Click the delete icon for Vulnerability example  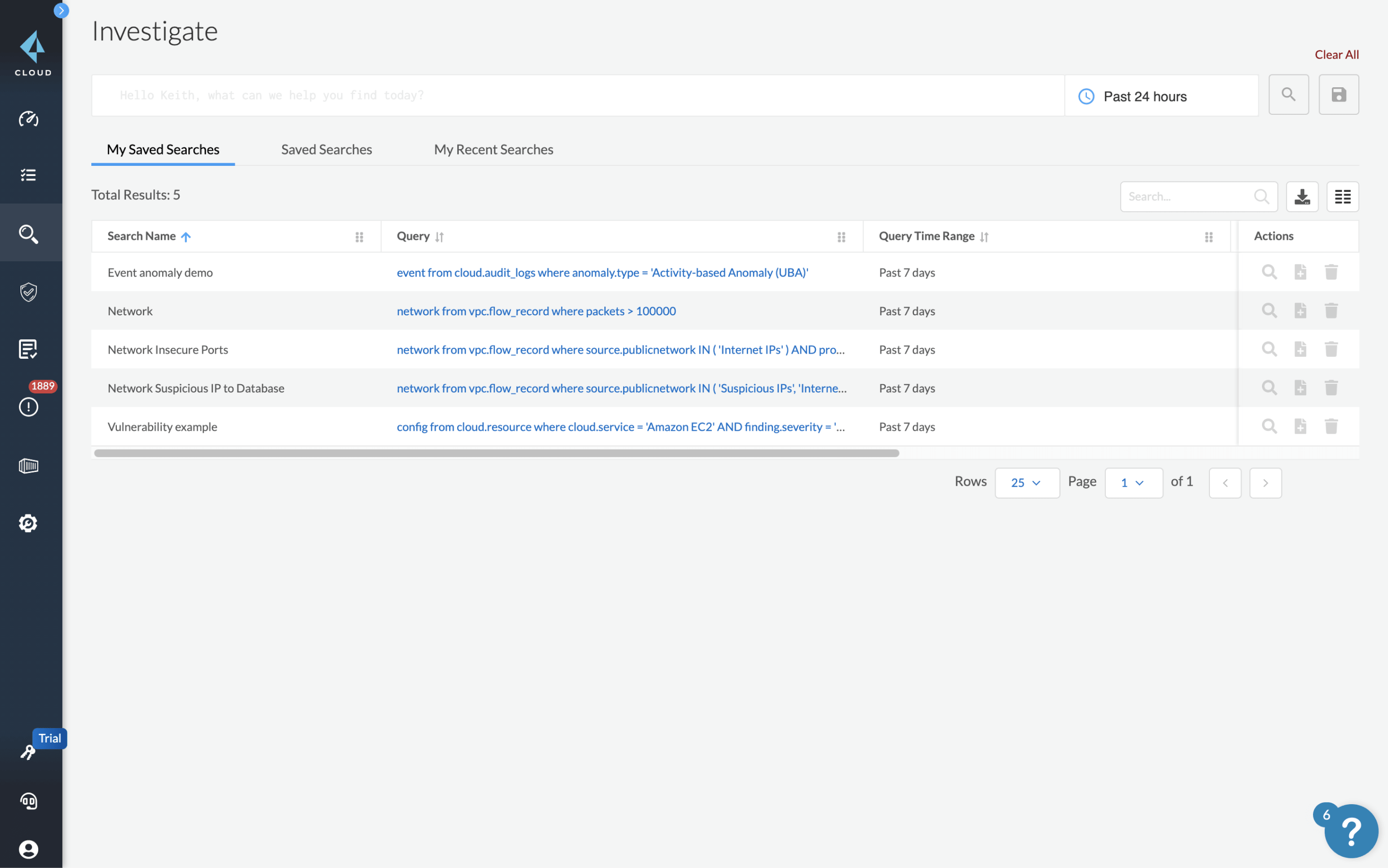(x=1331, y=426)
